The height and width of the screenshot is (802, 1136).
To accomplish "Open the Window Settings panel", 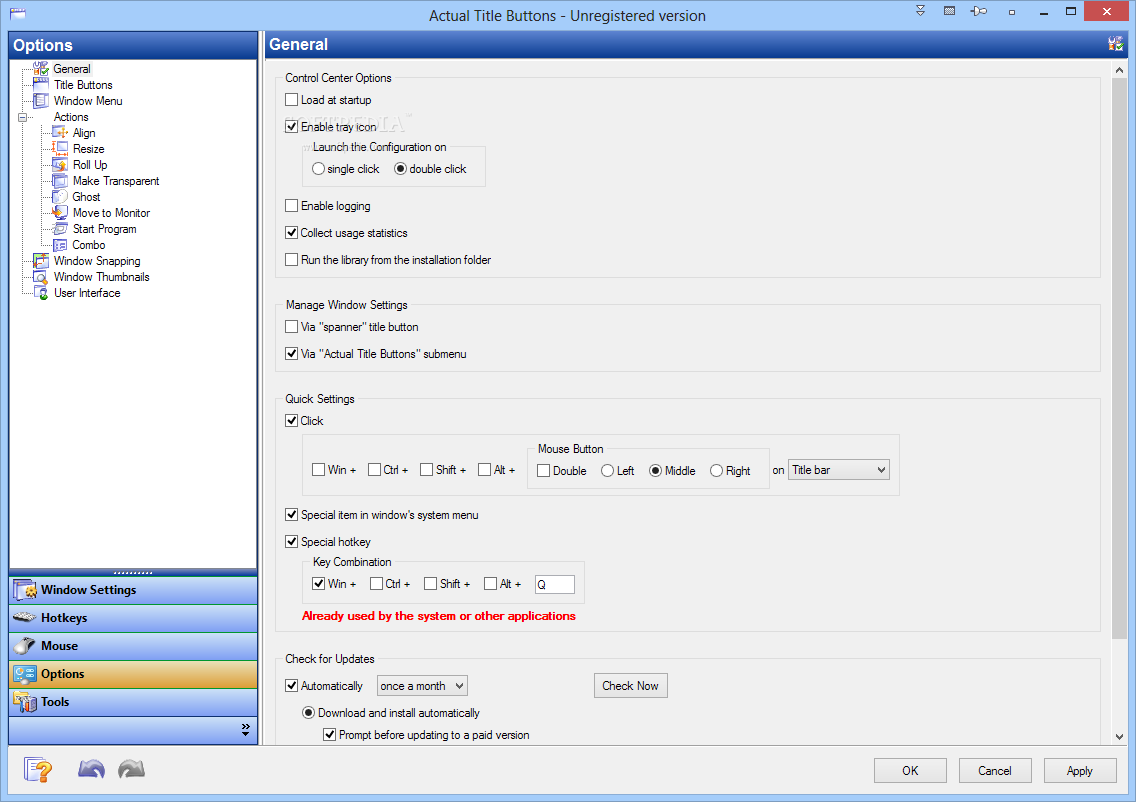I will (x=133, y=590).
